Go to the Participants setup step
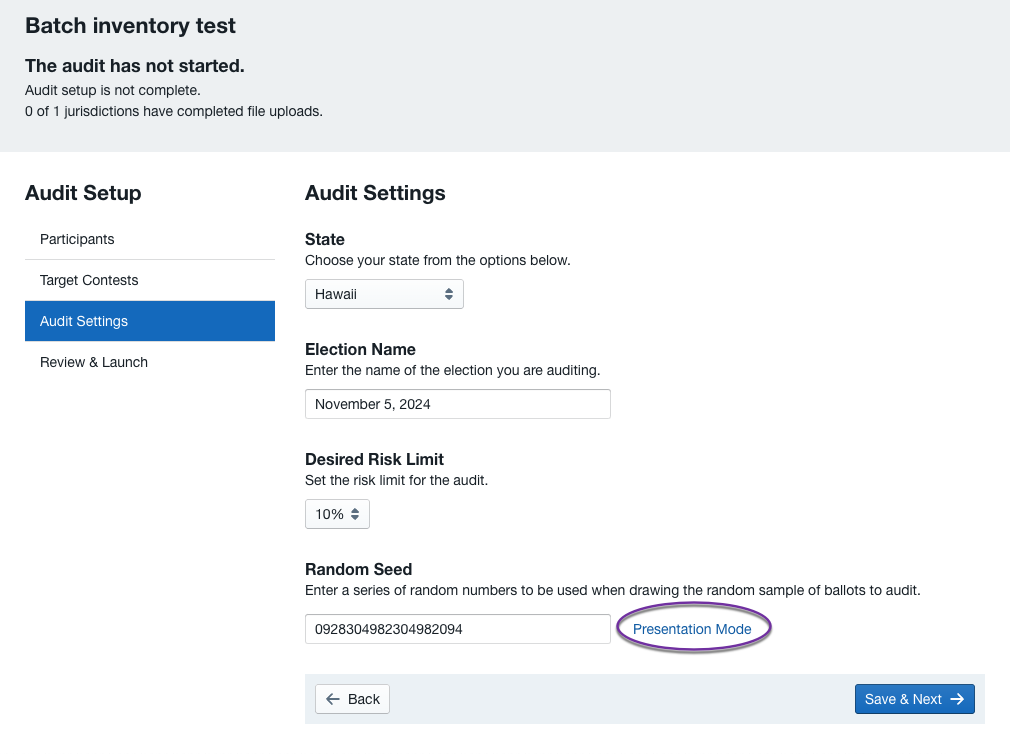This screenshot has width=1010, height=754. (77, 239)
